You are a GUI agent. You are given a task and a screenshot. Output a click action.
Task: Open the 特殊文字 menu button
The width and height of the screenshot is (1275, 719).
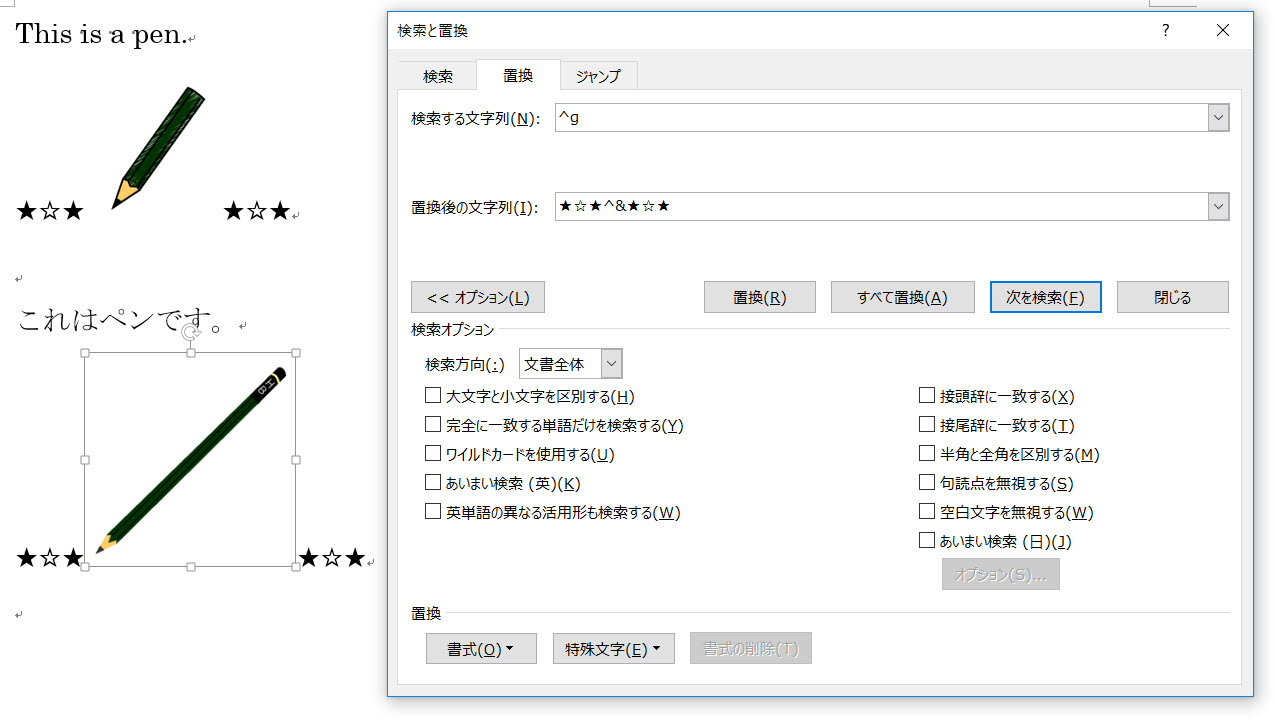pos(613,649)
